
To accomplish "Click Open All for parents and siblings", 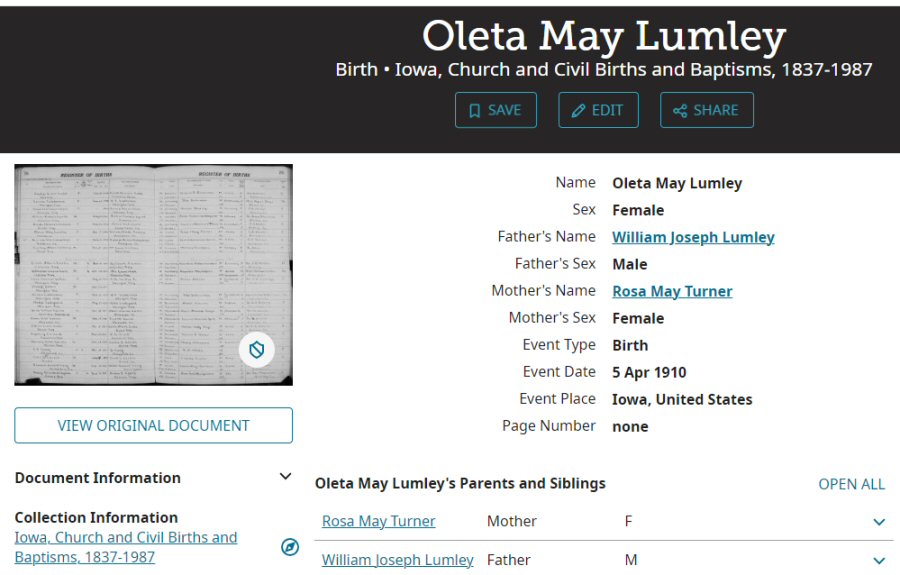I will 851,484.
